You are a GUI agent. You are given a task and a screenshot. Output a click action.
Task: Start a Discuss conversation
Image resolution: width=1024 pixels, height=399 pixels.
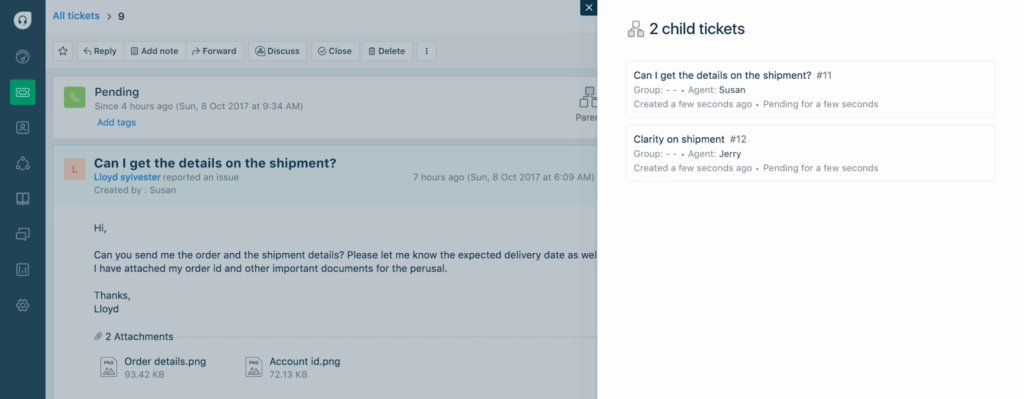click(x=277, y=51)
